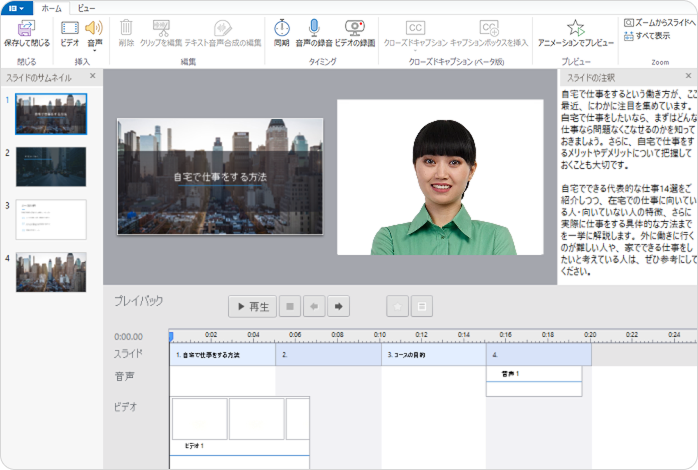Viewport: 698px width, 470px height.
Task: Jump to next slide with right arrow
Action: coord(339,306)
